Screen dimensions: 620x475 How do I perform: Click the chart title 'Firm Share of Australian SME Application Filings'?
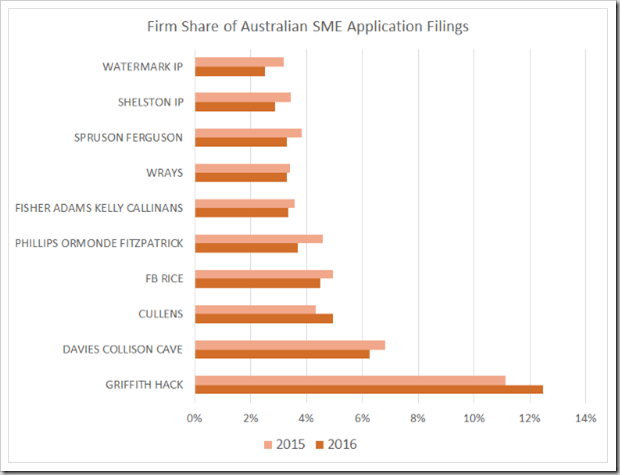(x=308, y=26)
